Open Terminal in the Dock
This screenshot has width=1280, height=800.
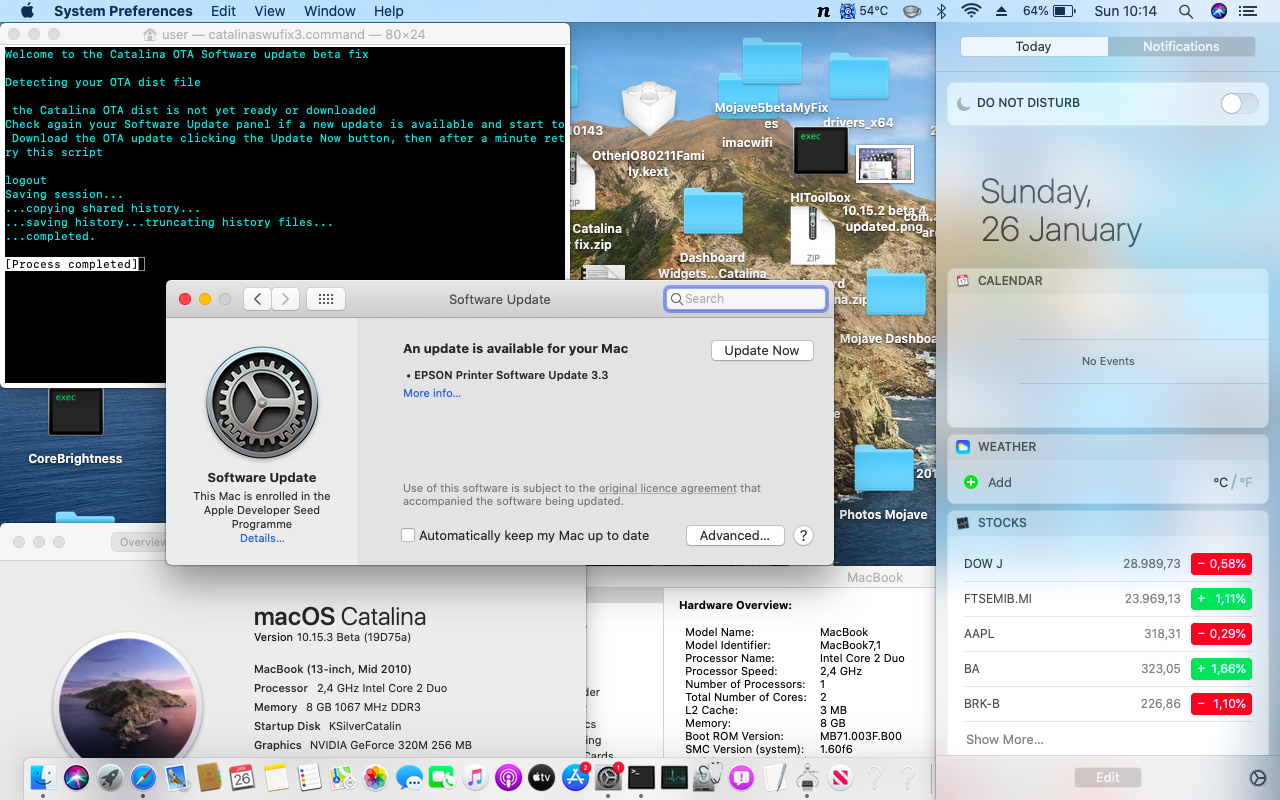[x=641, y=777]
